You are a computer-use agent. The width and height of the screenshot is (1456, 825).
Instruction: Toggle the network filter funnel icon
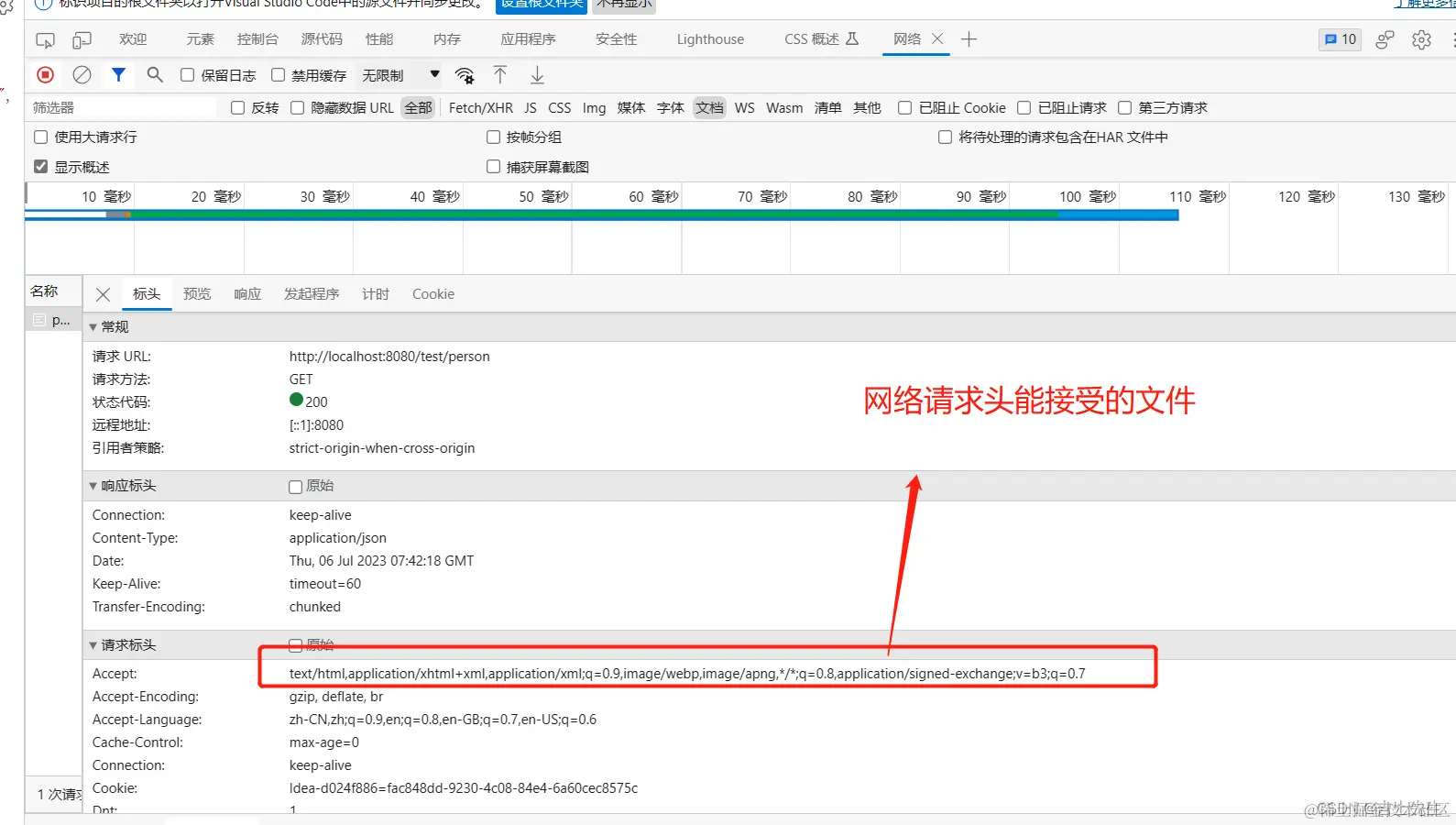tap(118, 74)
